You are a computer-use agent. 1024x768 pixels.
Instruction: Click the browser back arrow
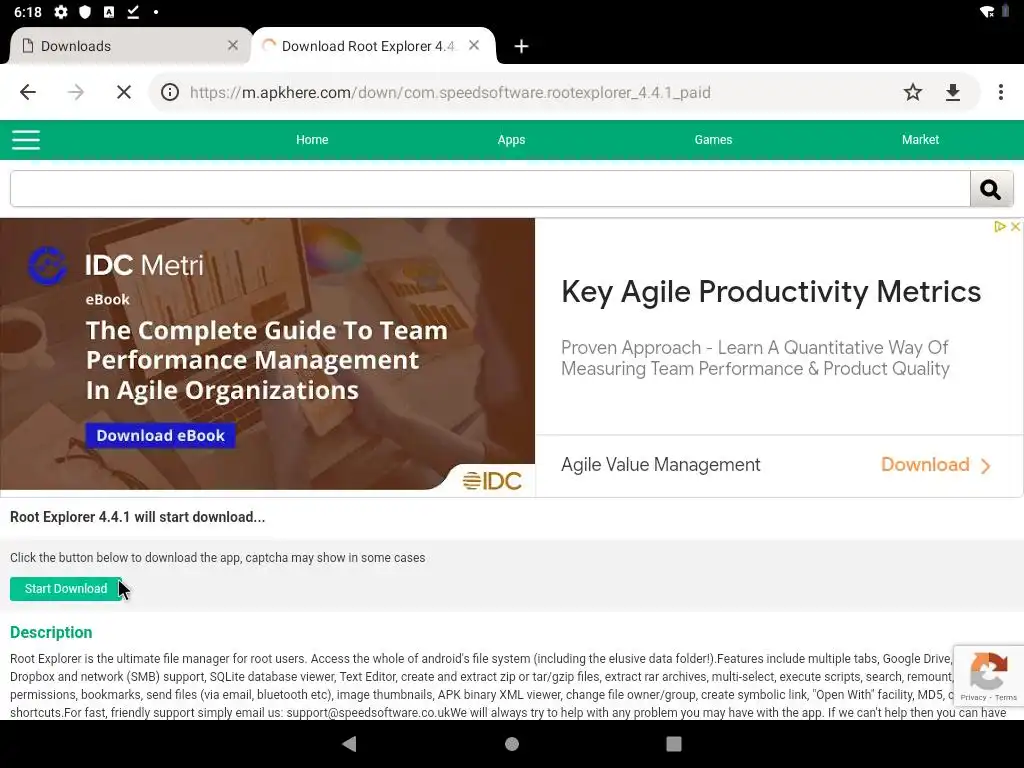(x=27, y=92)
